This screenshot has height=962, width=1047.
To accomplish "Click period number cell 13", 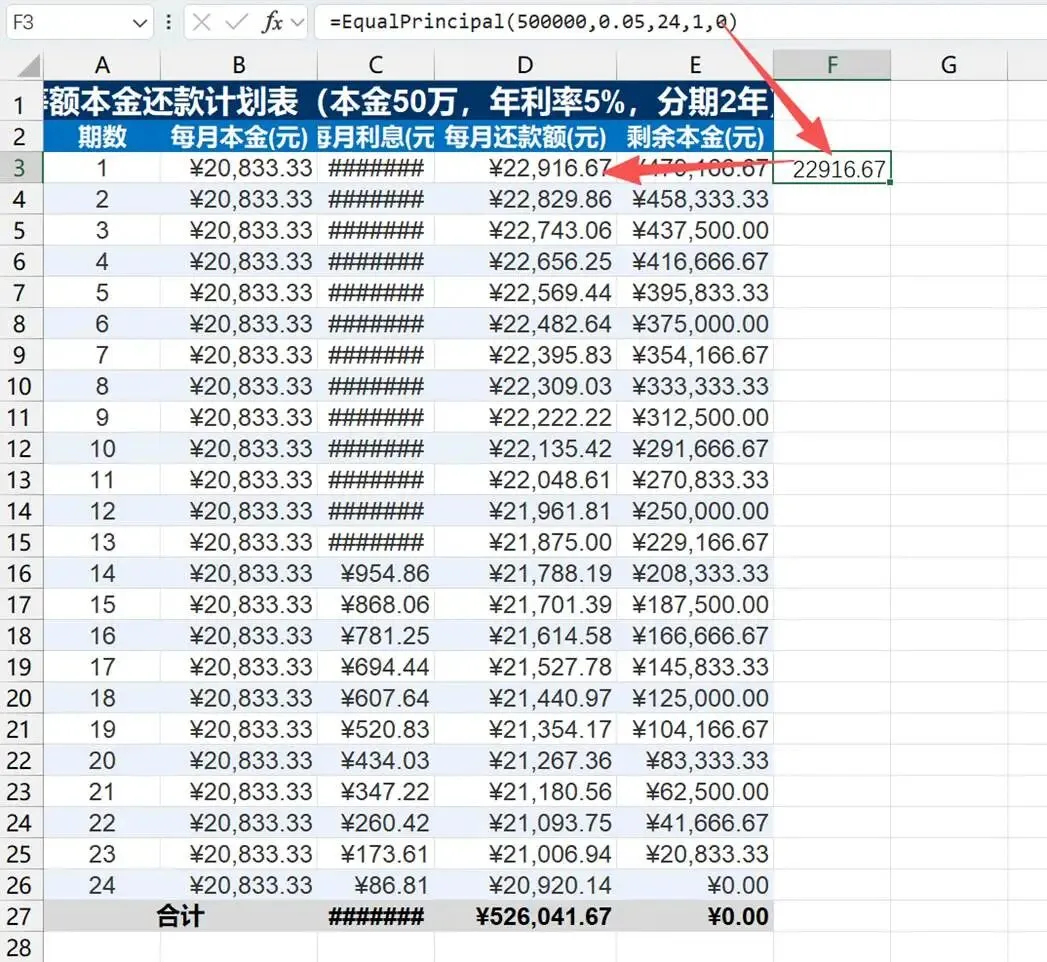I will [101, 542].
